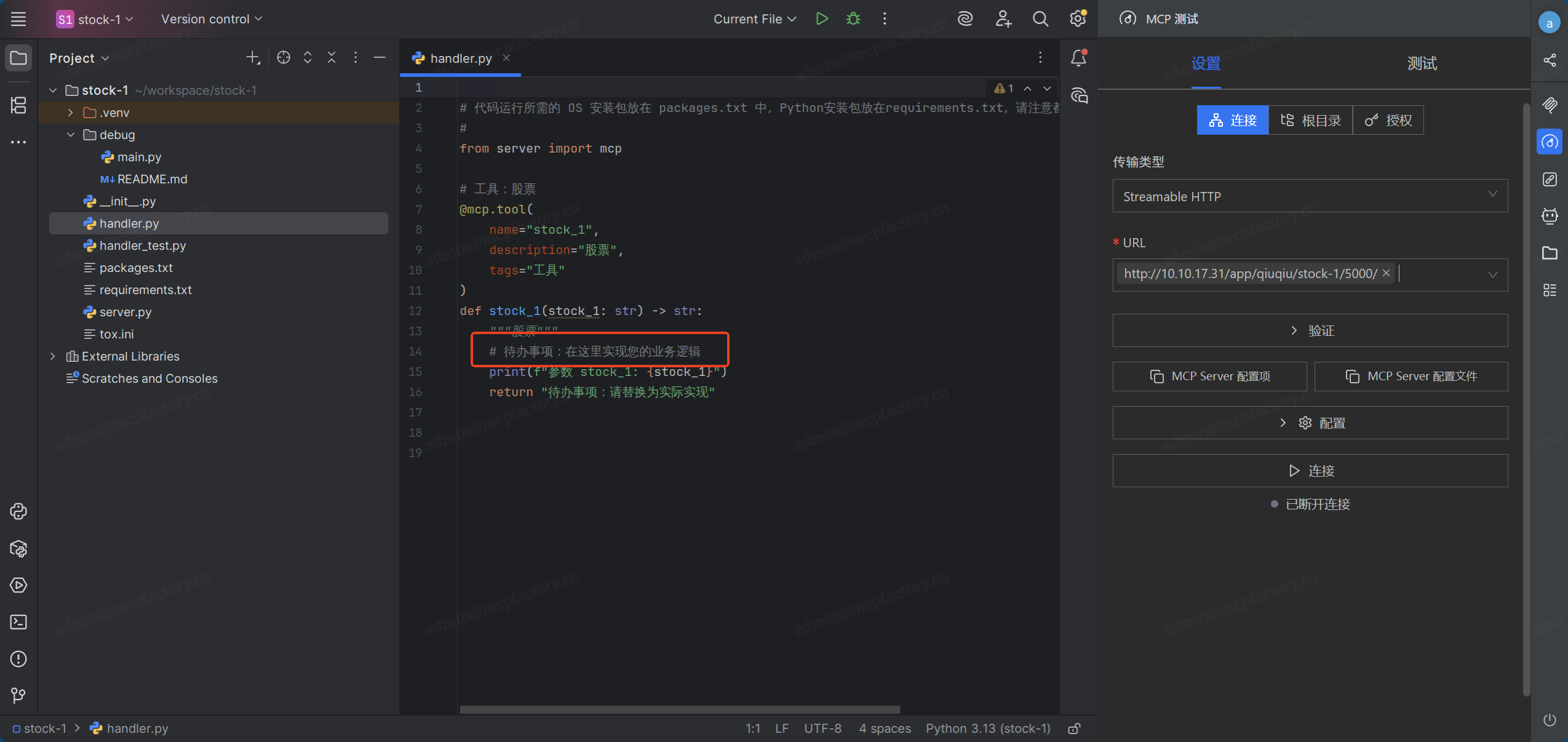1568x742 pixels.
Task: Open the main hamburger menu
Action: pyautogui.click(x=18, y=19)
